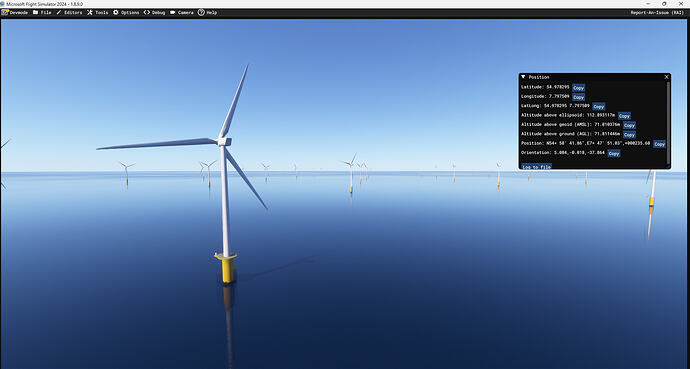
Task: Click the Position window title bar
Action: (594, 77)
